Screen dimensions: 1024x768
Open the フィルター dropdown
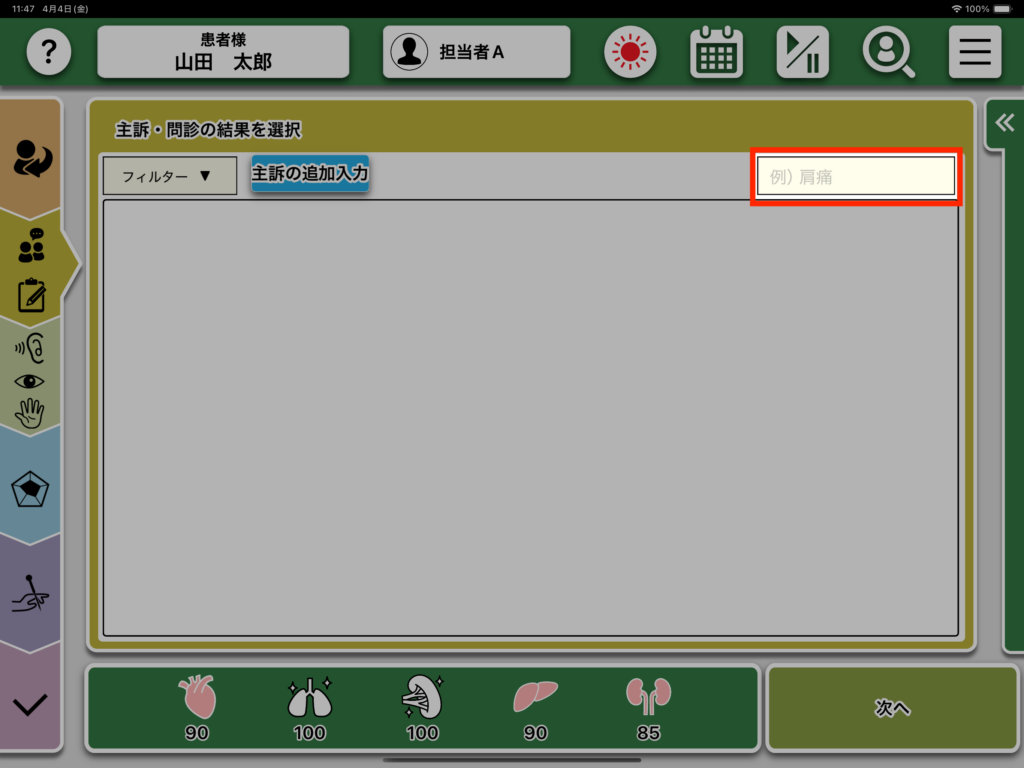(x=169, y=176)
